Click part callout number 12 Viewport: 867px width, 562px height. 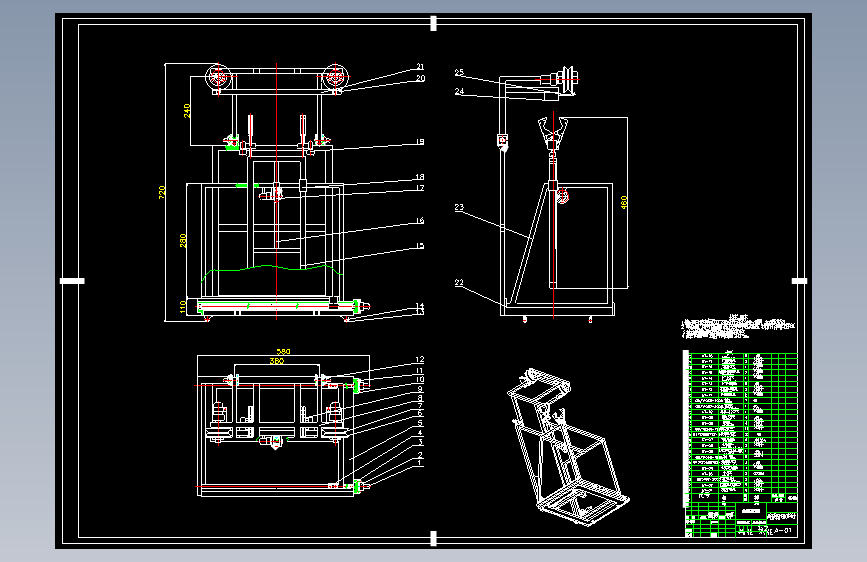click(x=420, y=360)
